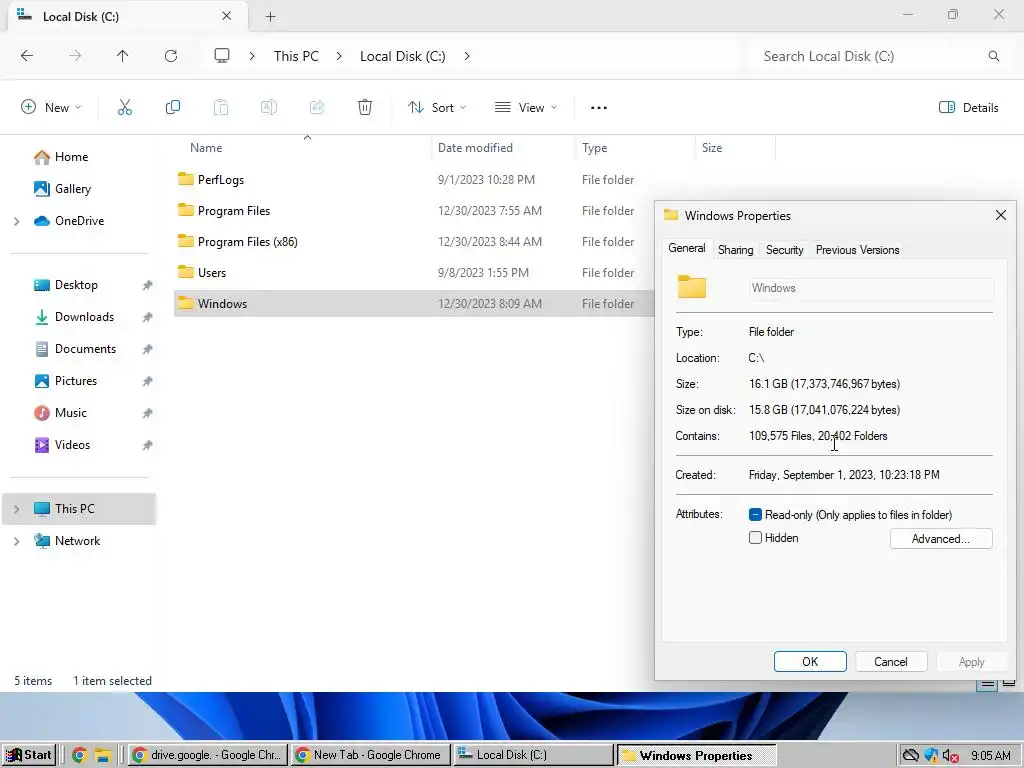Viewport: 1024px width, 768px height.
Task: Click the Cut scissors icon
Action: tap(125, 108)
